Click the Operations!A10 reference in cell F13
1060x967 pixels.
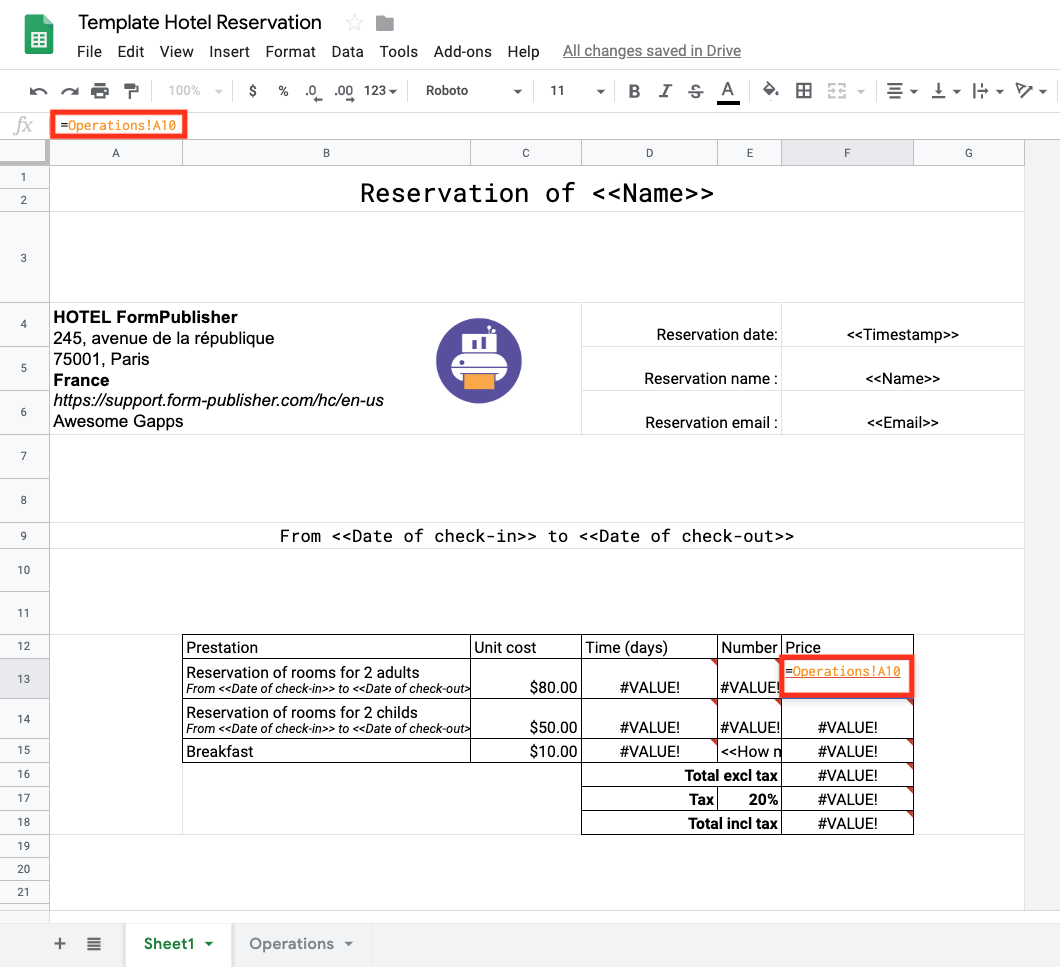846,671
